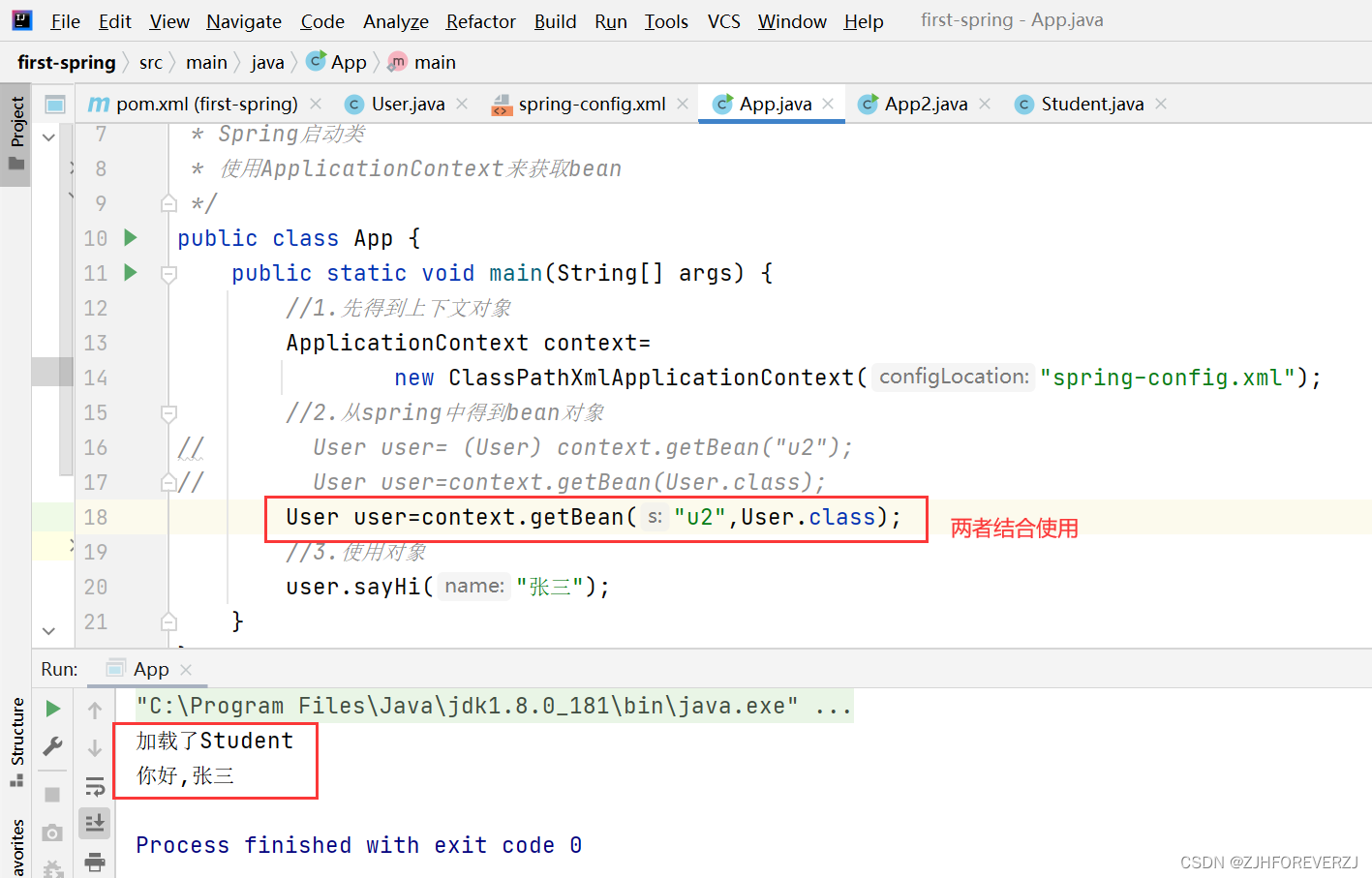Click Down the stack trace arrow
The width and height of the screenshot is (1372, 878).
tap(95, 748)
